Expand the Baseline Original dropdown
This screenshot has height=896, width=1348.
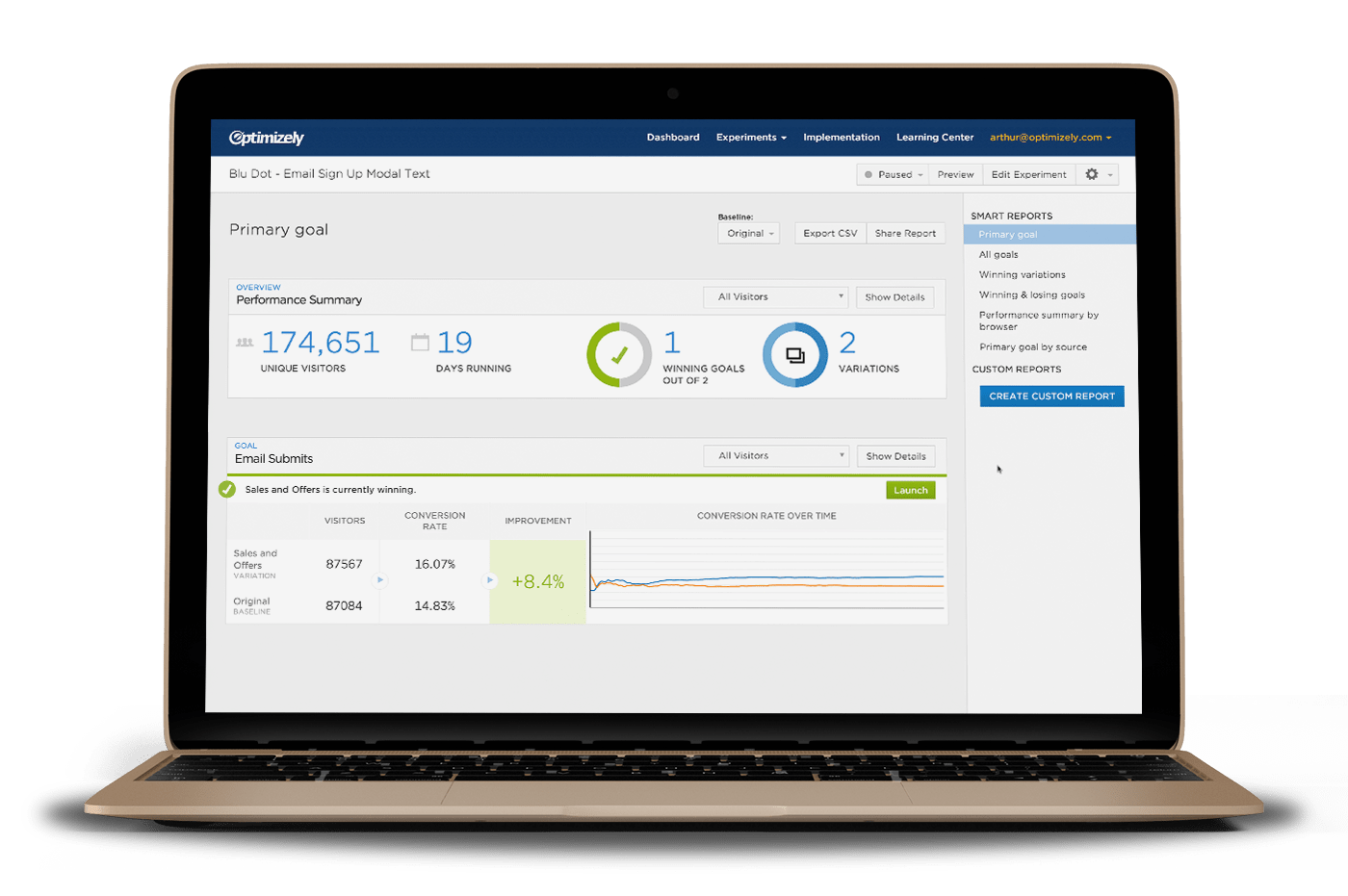[x=748, y=234]
